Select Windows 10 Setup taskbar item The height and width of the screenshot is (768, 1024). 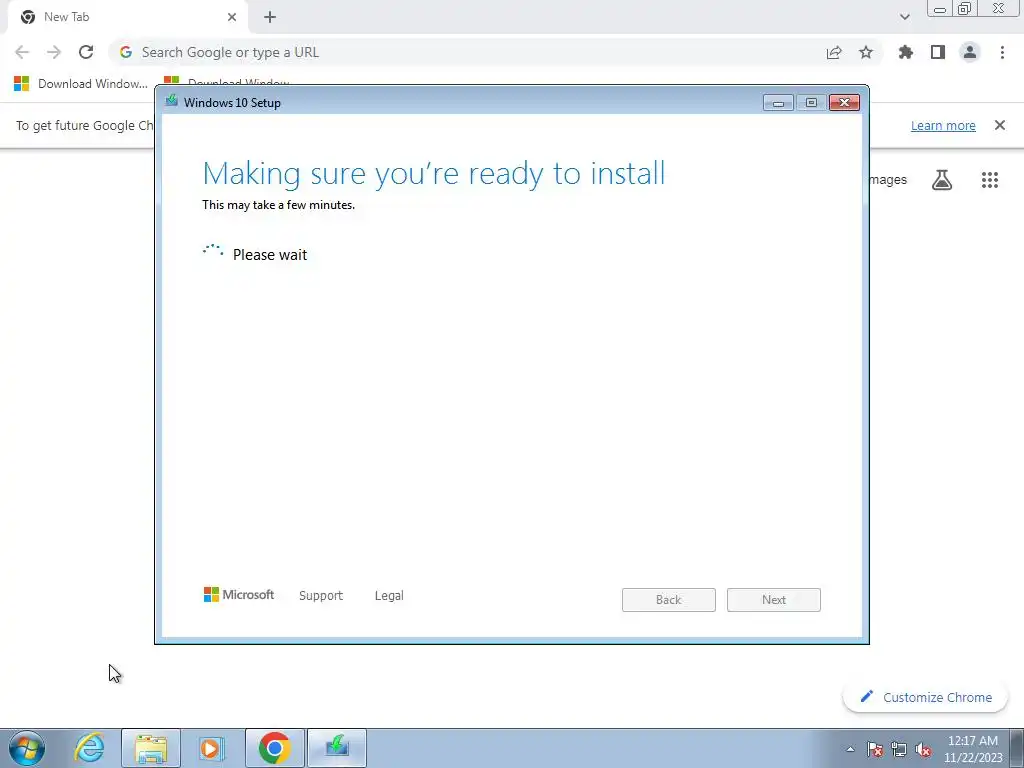337,748
